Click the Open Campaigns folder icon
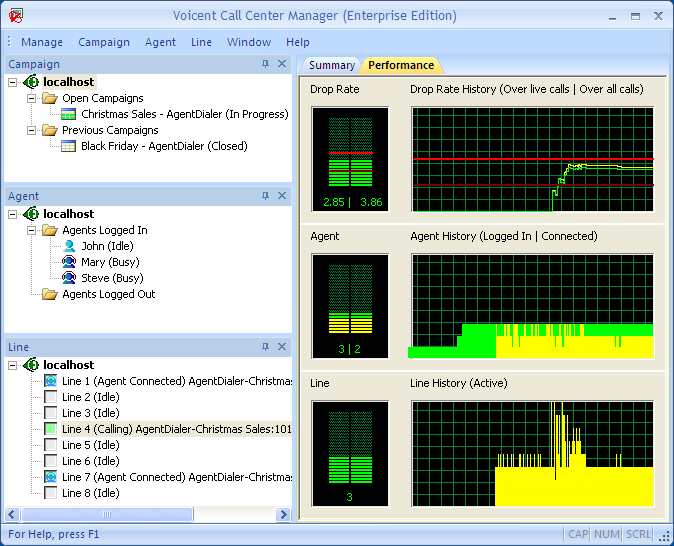 pyautogui.click(x=50, y=98)
